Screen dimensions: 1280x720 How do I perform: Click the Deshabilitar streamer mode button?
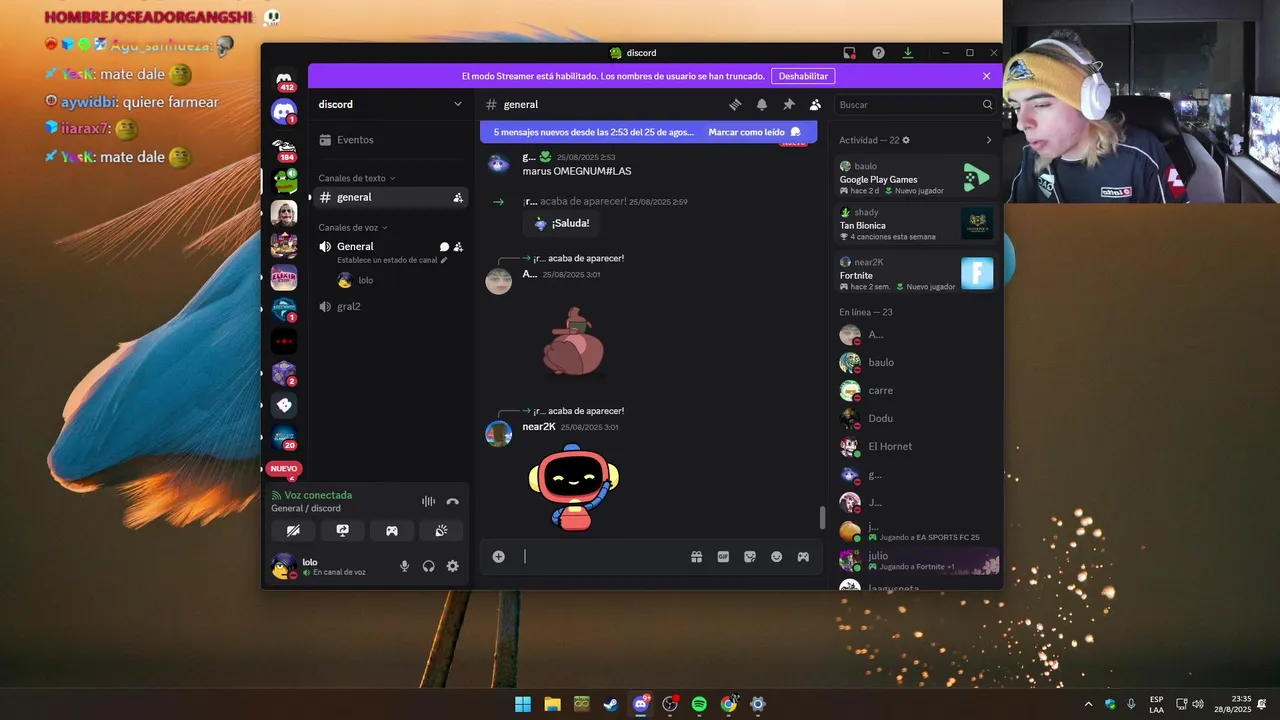pyautogui.click(x=803, y=76)
